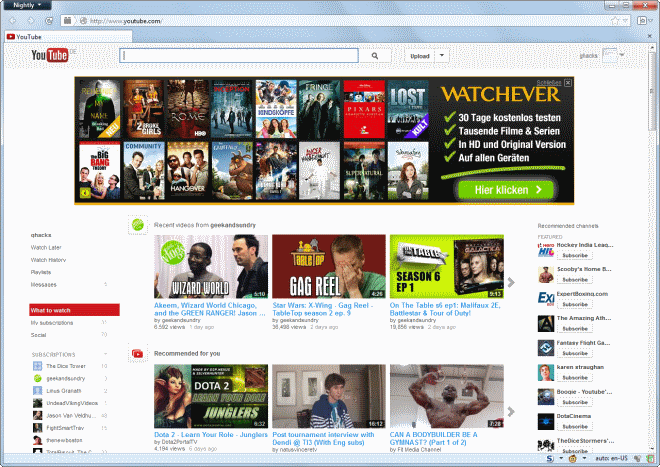Screen dimensions: 660x467
Task: Click the S status bar icon
Action: pos(550,459)
